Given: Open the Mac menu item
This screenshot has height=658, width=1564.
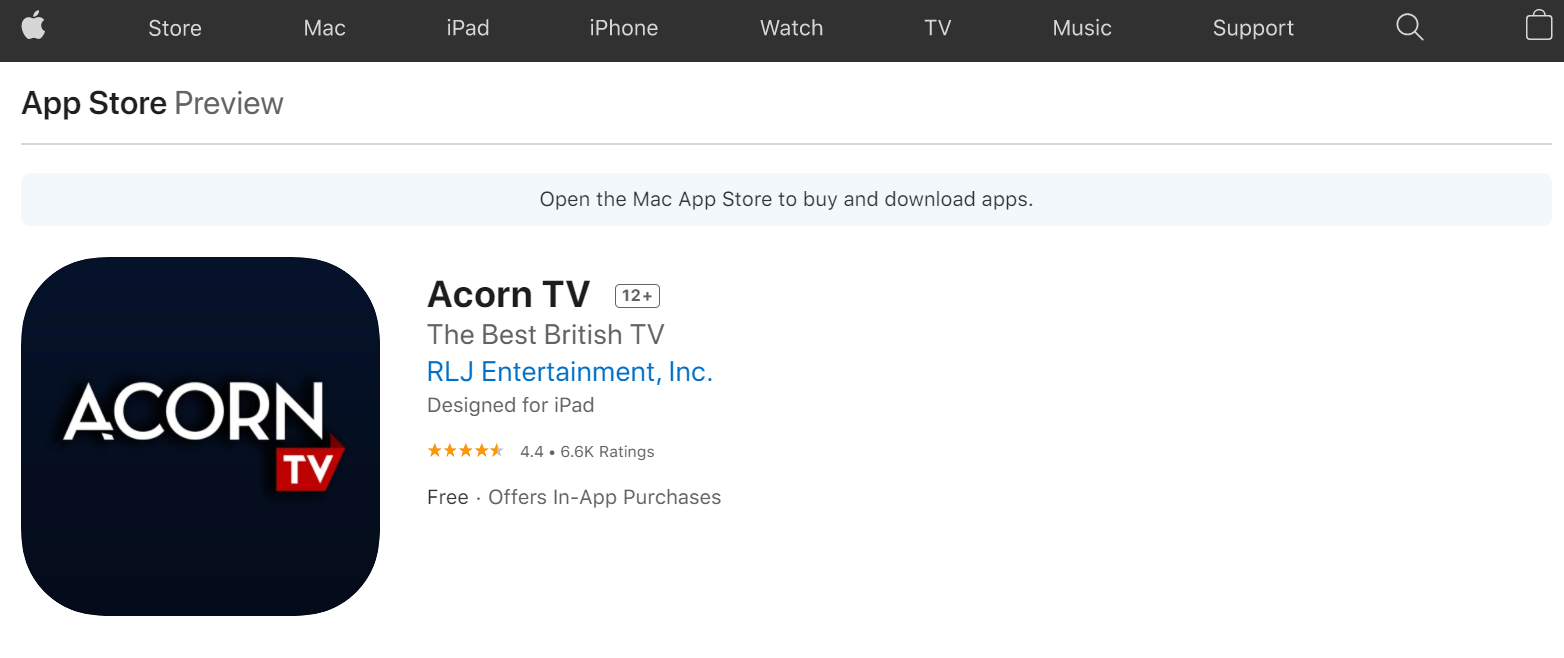Looking at the screenshot, I should tap(325, 28).
